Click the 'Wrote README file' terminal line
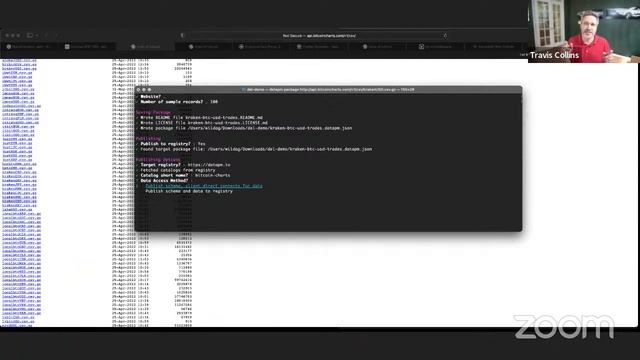 (202, 118)
